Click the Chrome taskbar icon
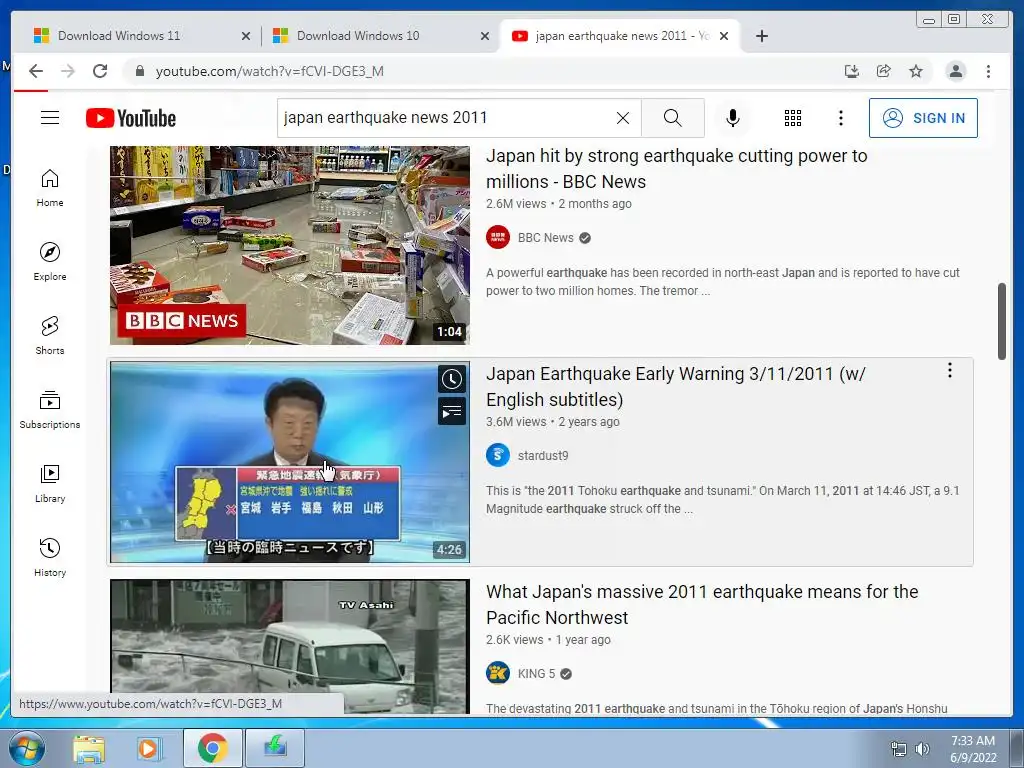 point(212,748)
